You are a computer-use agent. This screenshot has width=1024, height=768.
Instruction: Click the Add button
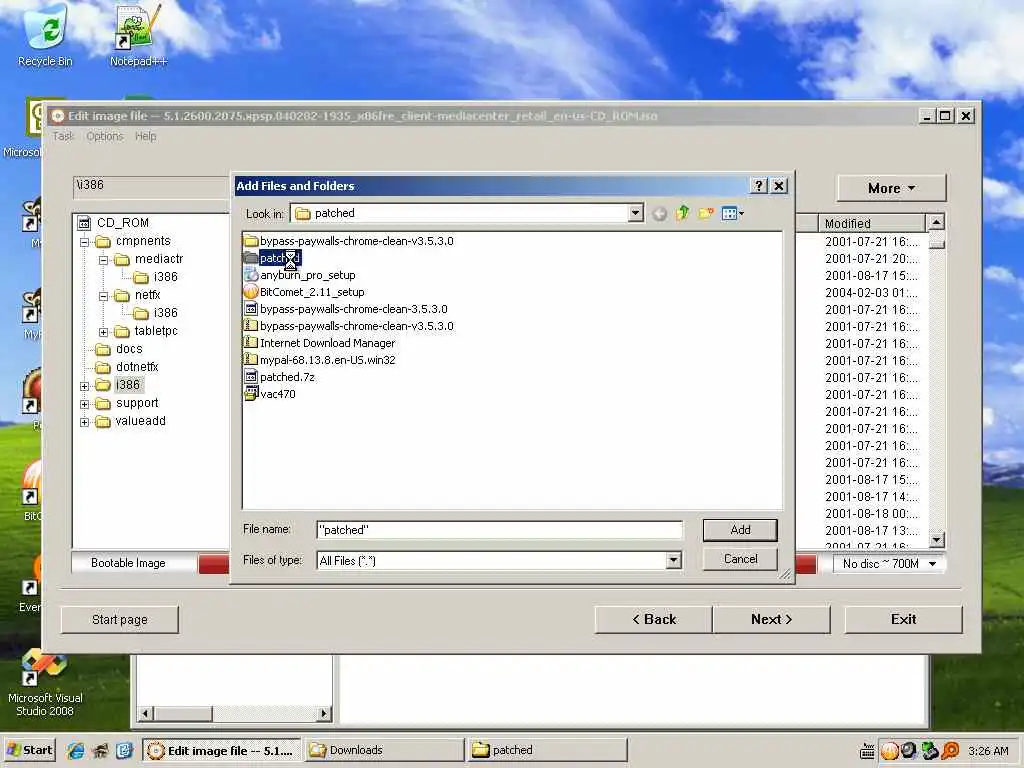[x=740, y=530]
